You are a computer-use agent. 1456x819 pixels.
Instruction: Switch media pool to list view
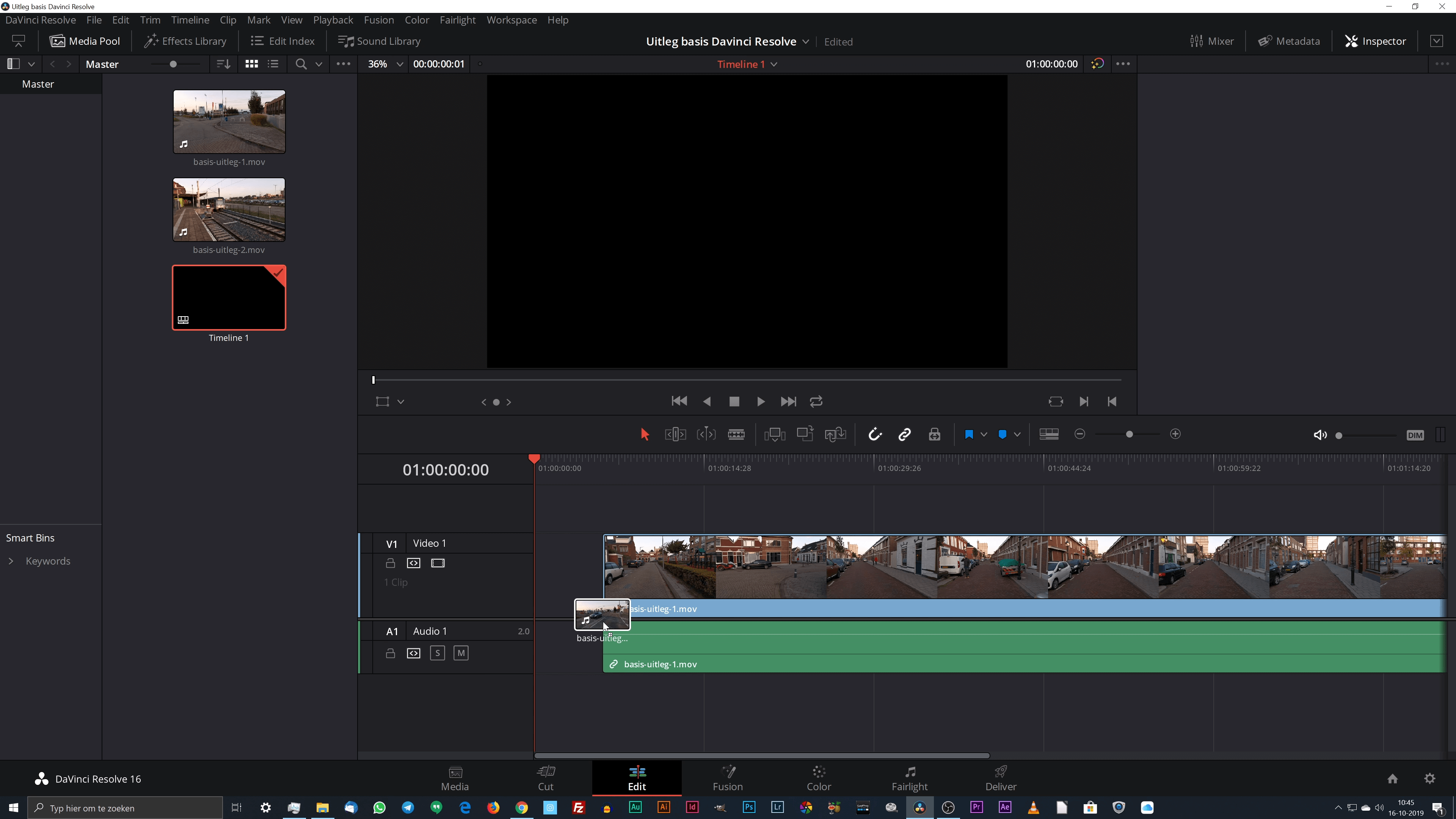tap(273, 64)
